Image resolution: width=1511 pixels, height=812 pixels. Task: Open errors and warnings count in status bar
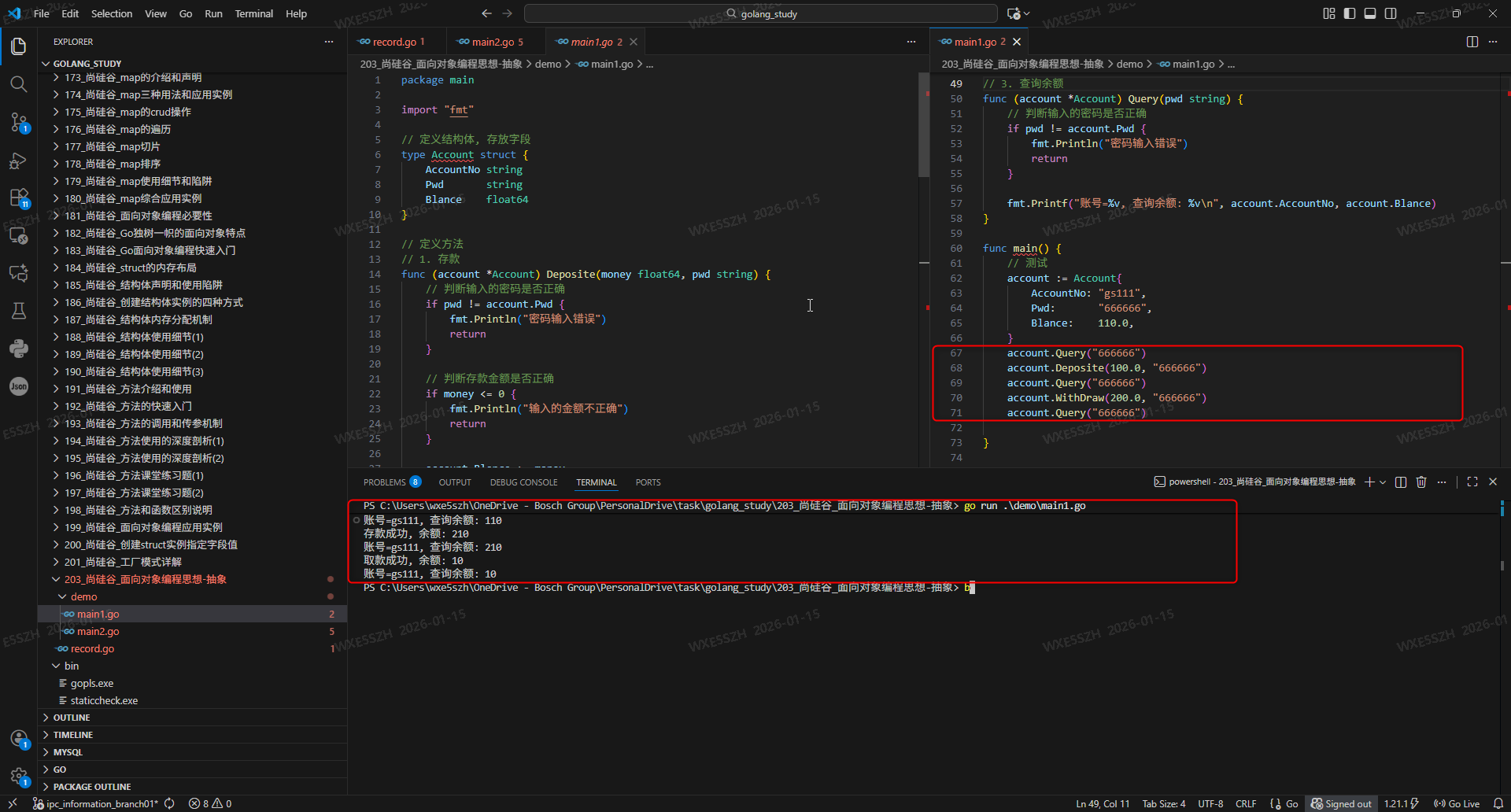coord(210,804)
